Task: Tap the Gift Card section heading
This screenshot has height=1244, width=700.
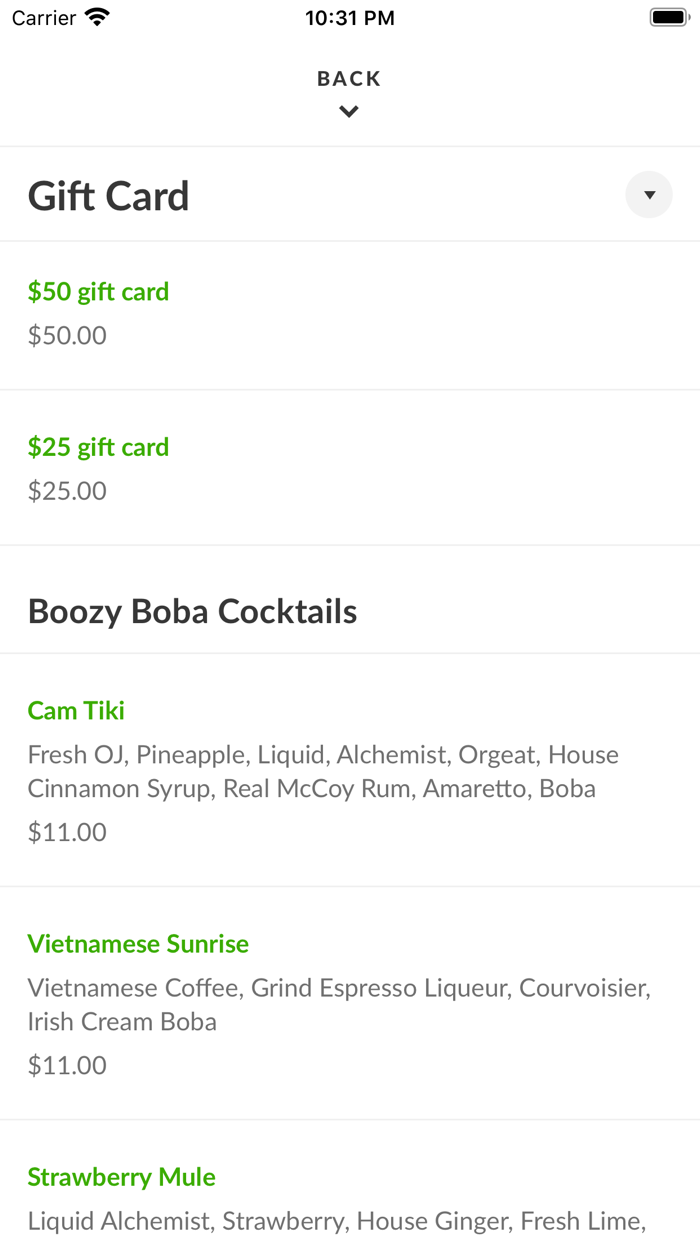Action: [x=109, y=196]
